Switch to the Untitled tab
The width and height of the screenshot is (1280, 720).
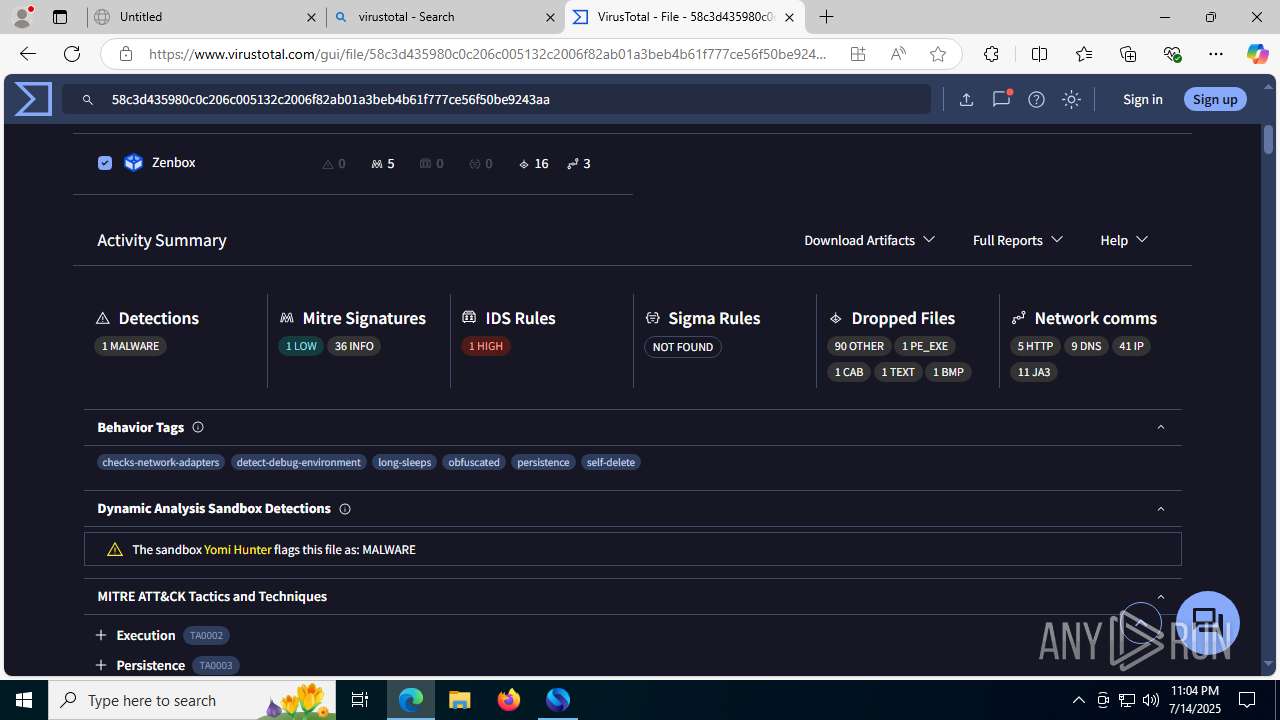tap(205, 17)
